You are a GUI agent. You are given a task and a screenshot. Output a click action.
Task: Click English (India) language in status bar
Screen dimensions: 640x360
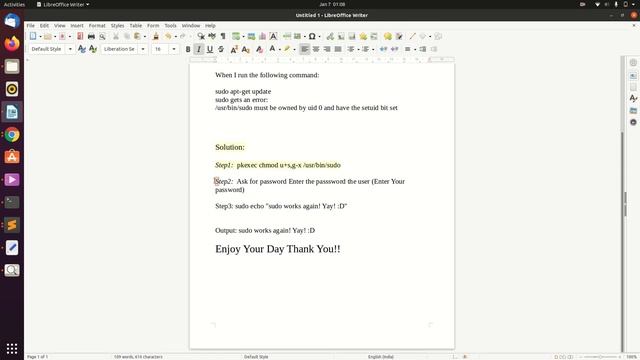coord(381,357)
